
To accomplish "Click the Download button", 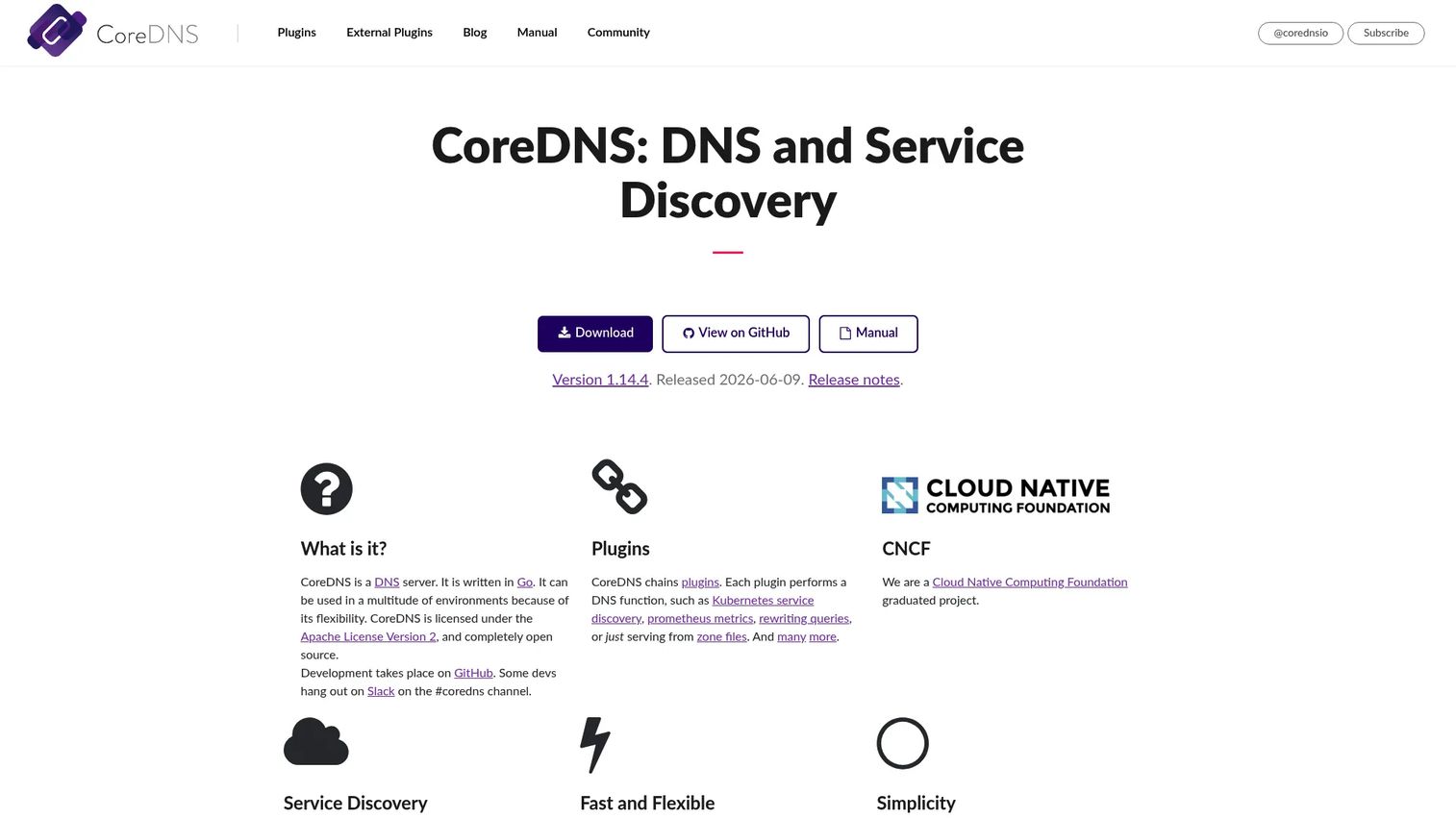I will [x=595, y=334].
